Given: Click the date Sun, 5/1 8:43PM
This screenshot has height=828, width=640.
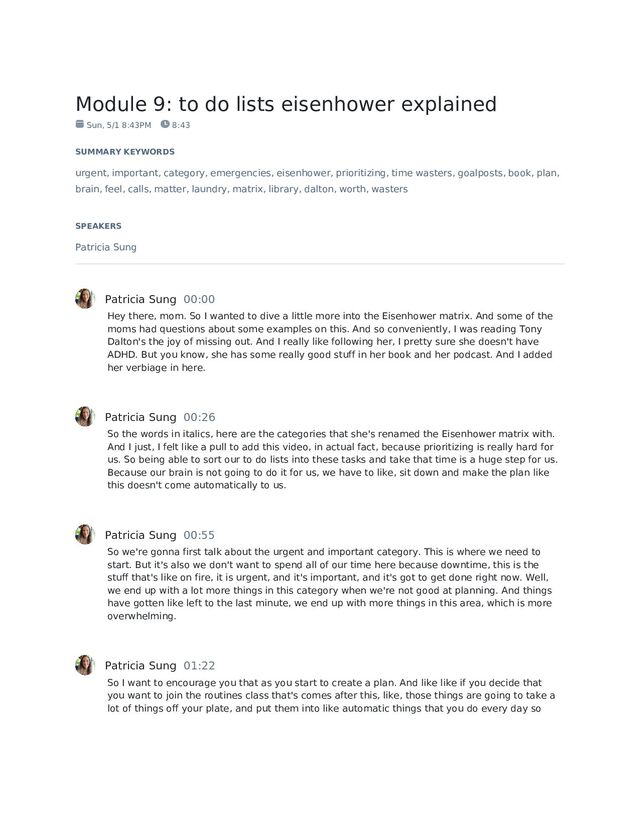Looking at the screenshot, I should pos(119,125).
